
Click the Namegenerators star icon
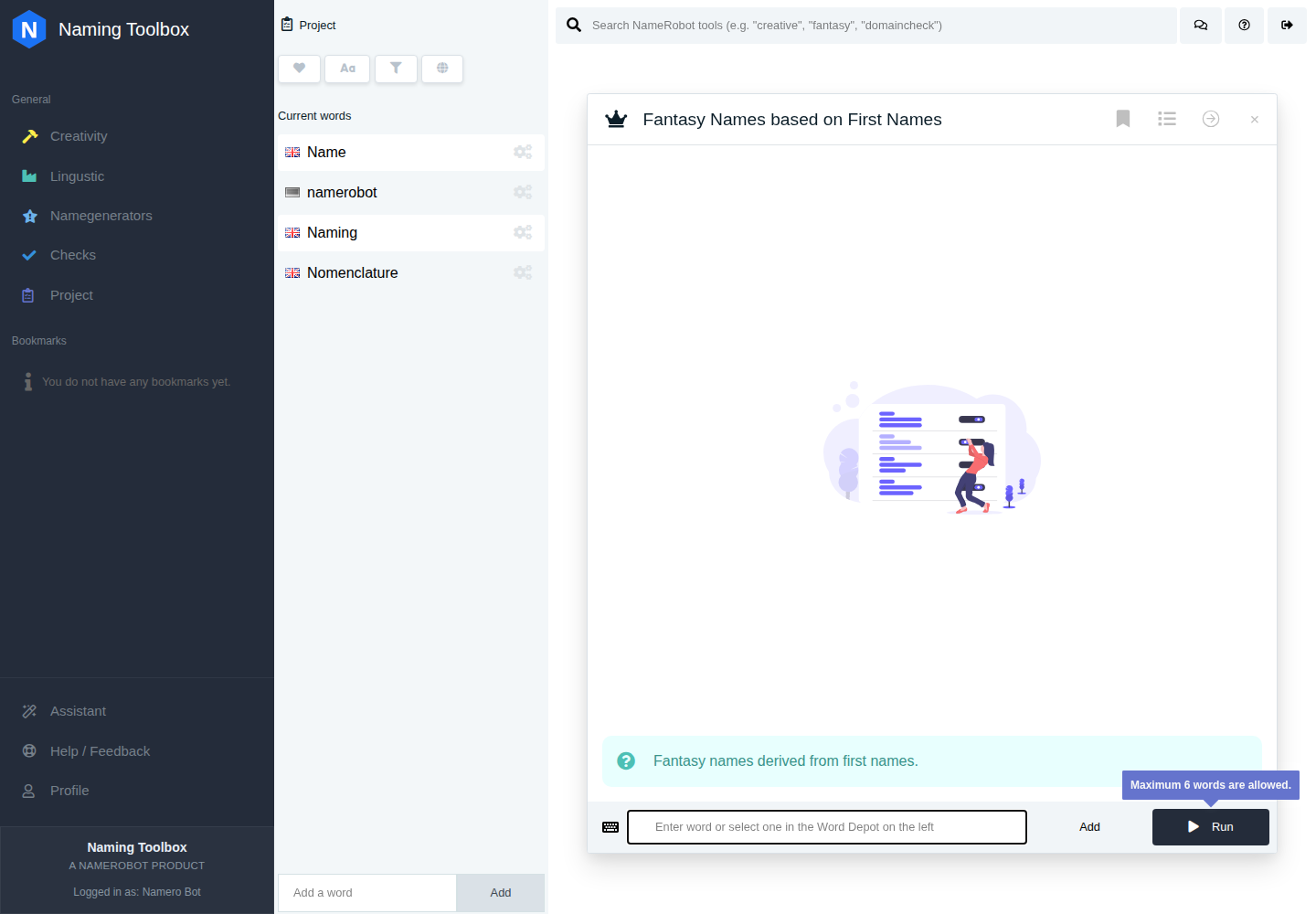pos(29,216)
